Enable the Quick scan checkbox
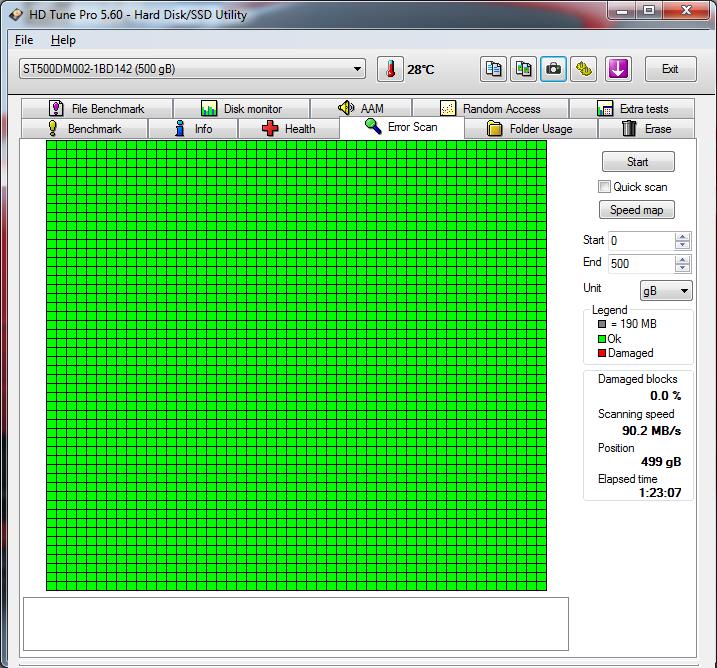The width and height of the screenshot is (717, 668). tap(604, 187)
